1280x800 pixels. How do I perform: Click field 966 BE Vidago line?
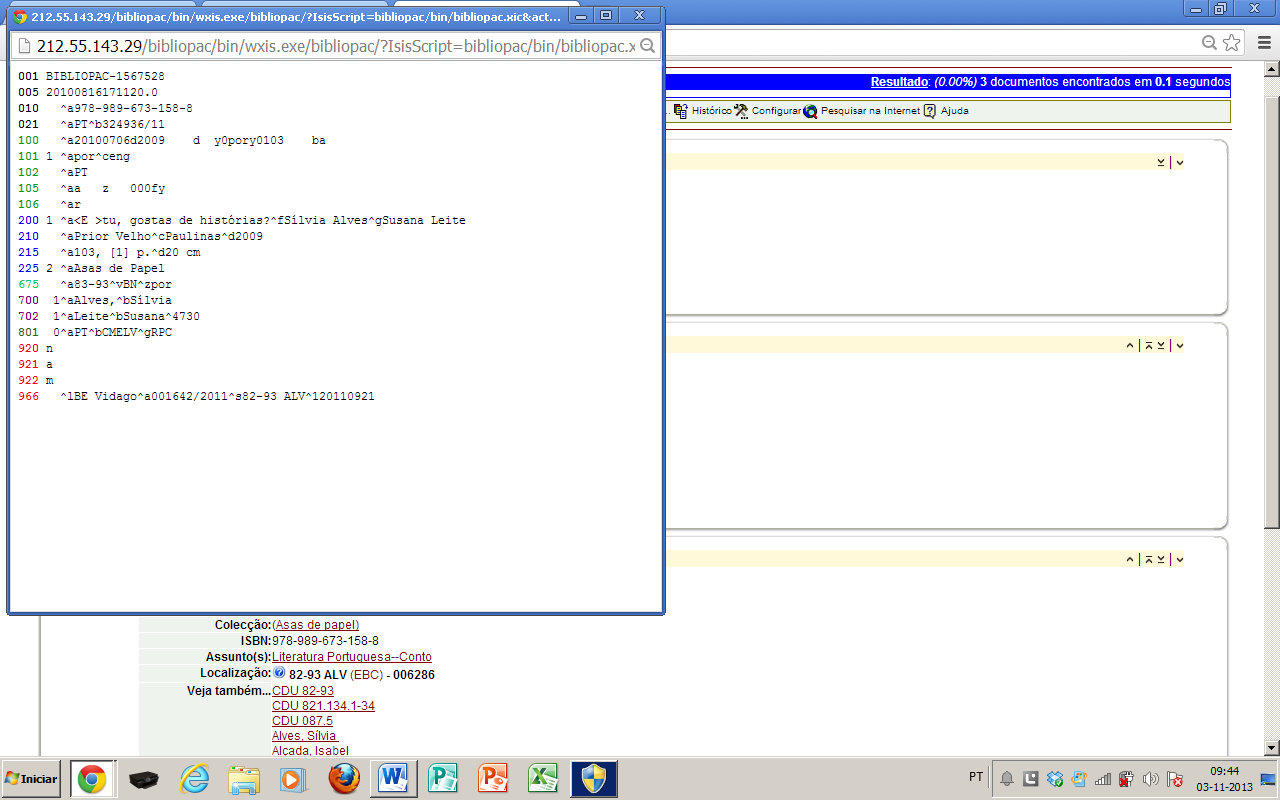point(196,397)
